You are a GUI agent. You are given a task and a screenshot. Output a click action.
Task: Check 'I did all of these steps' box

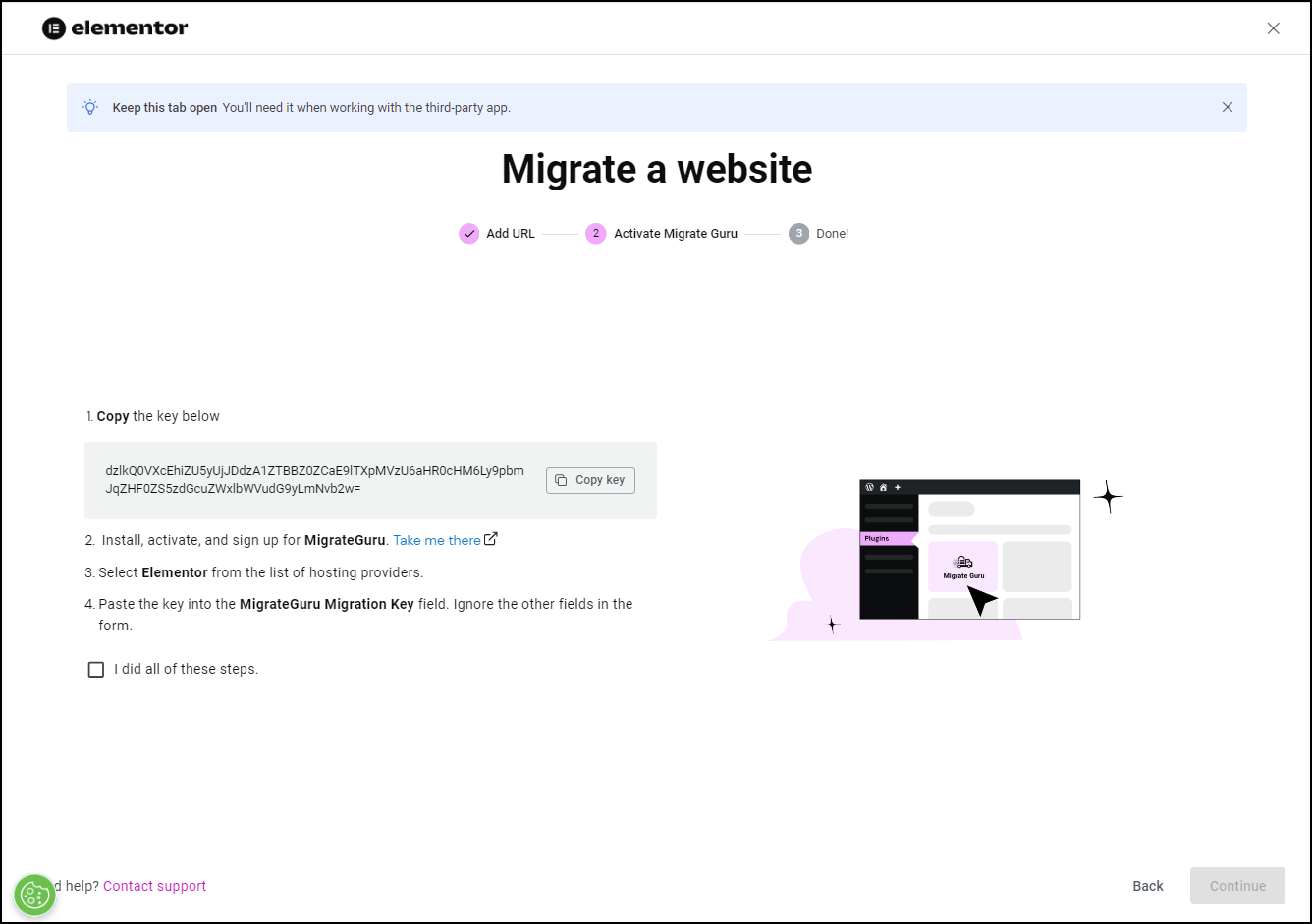(96, 670)
